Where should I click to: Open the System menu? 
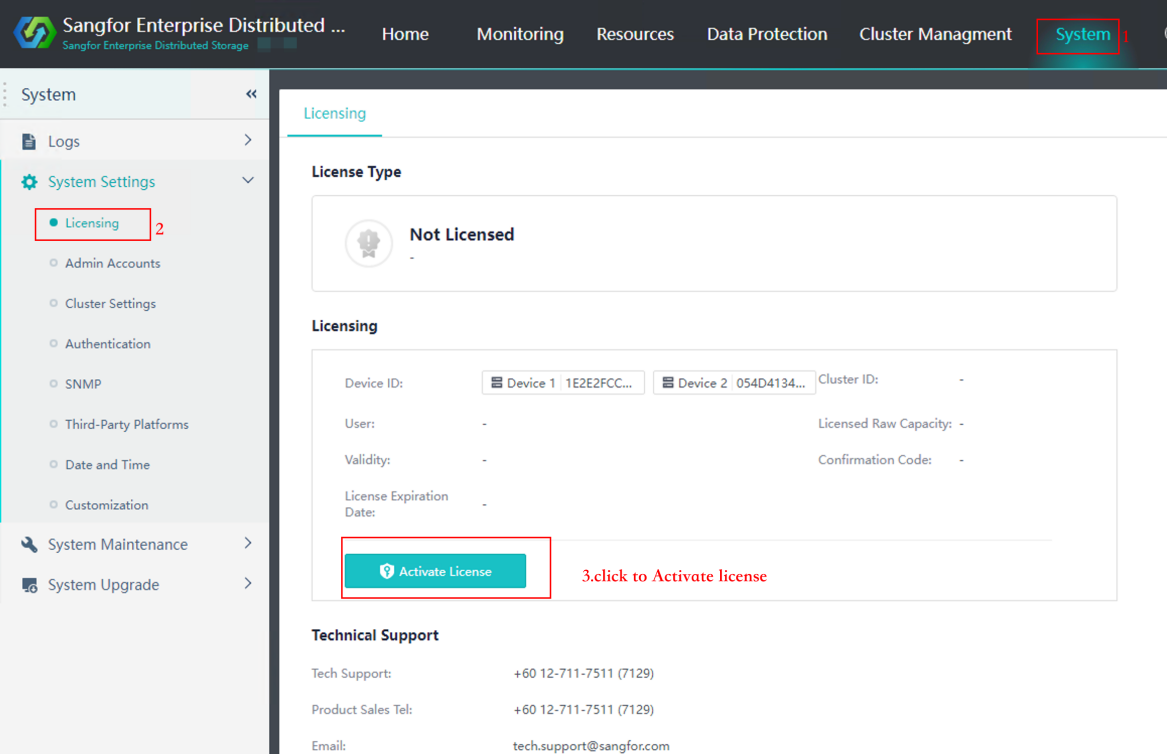click(x=1082, y=34)
